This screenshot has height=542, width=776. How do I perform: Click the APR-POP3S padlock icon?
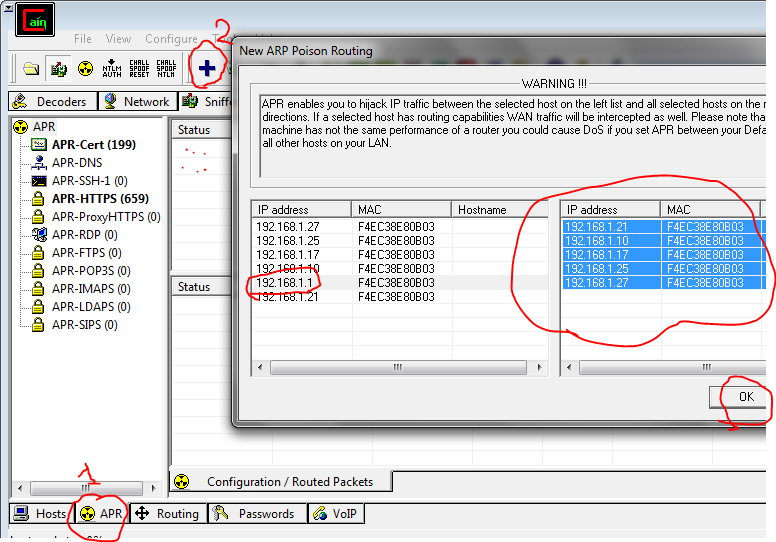pyautogui.click(x=38, y=271)
